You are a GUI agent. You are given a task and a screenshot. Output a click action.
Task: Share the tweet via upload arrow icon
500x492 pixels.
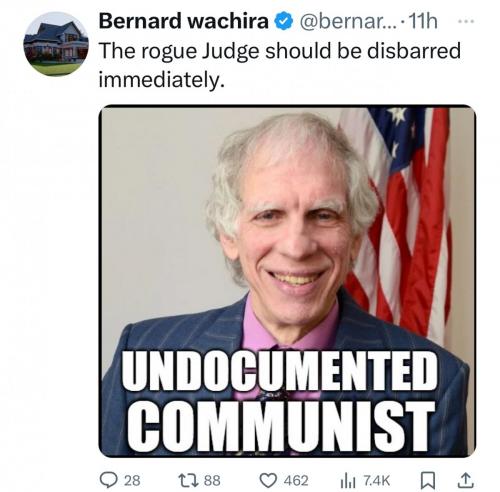pyautogui.click(x=465, y=480)
